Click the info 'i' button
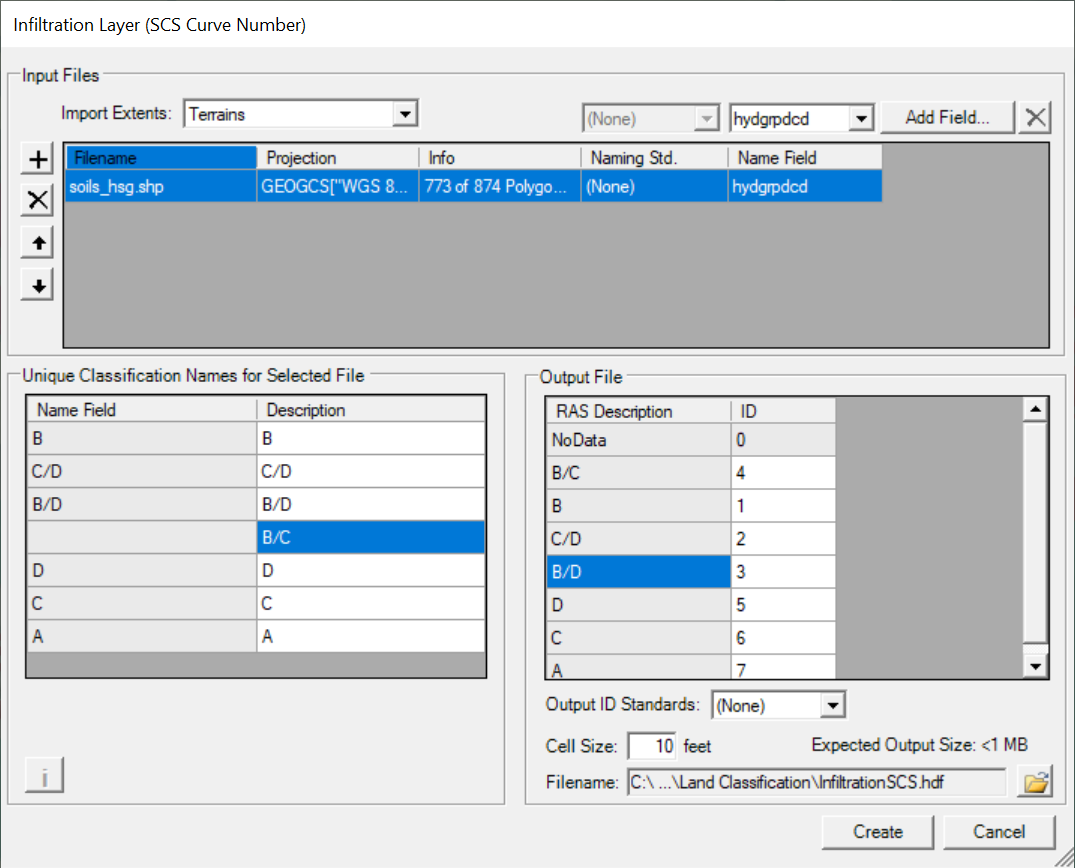1075x868 pixels. [x=44, y=776]
